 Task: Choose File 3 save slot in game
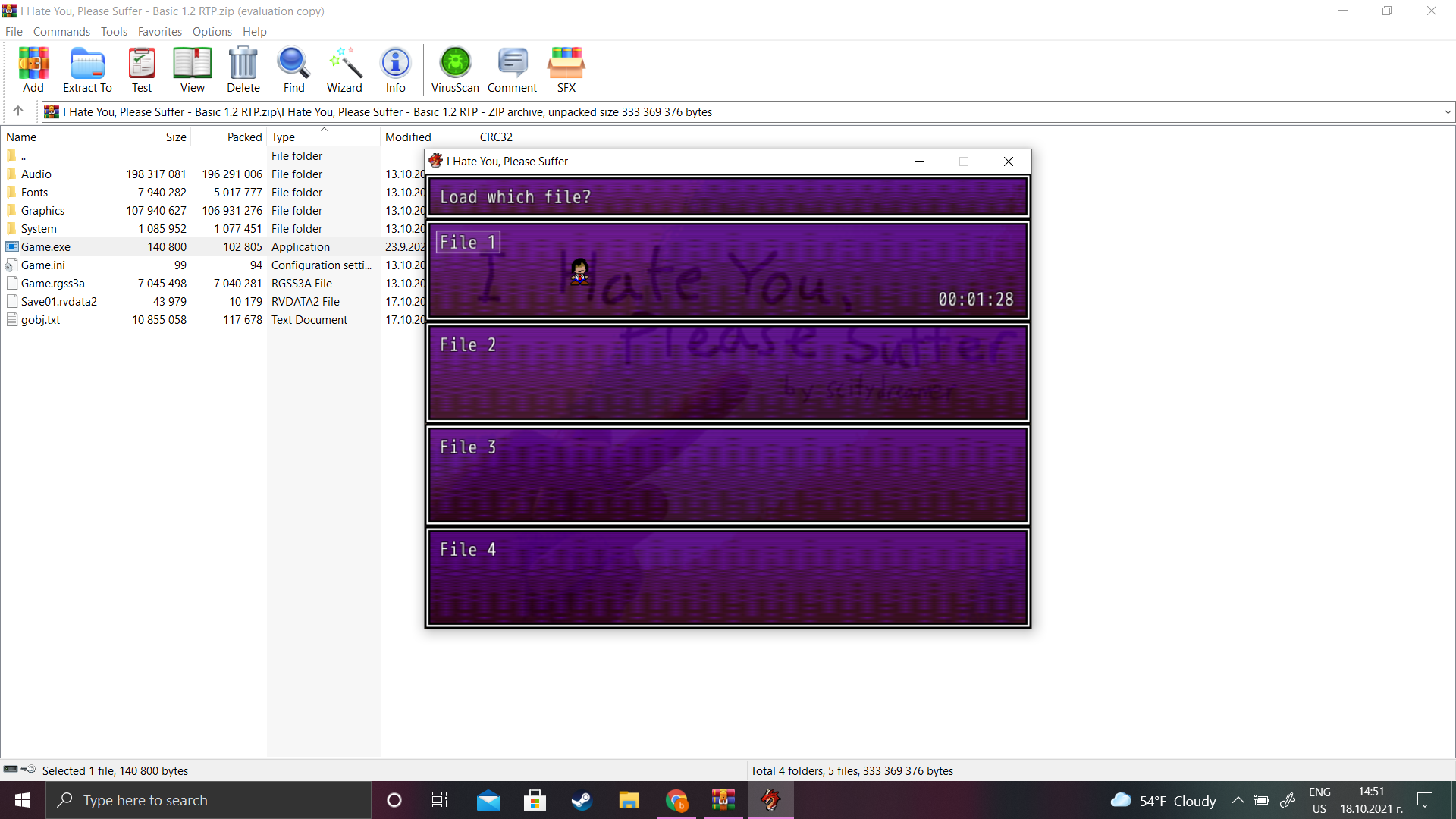click(x=728, y=475)
